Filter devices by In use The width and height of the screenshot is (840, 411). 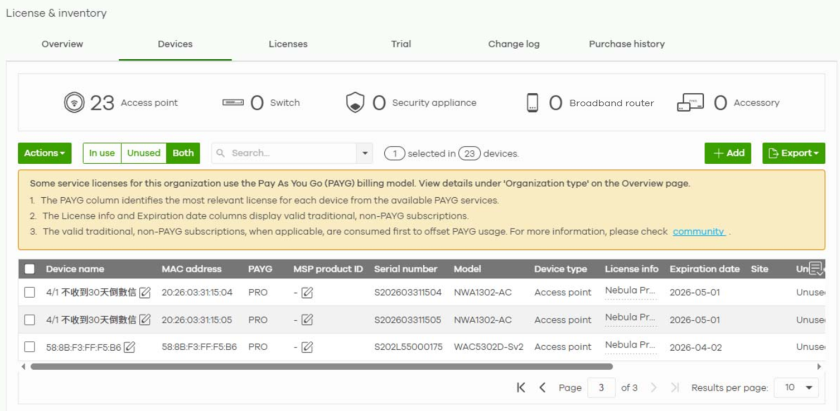(x=102, y=153)
